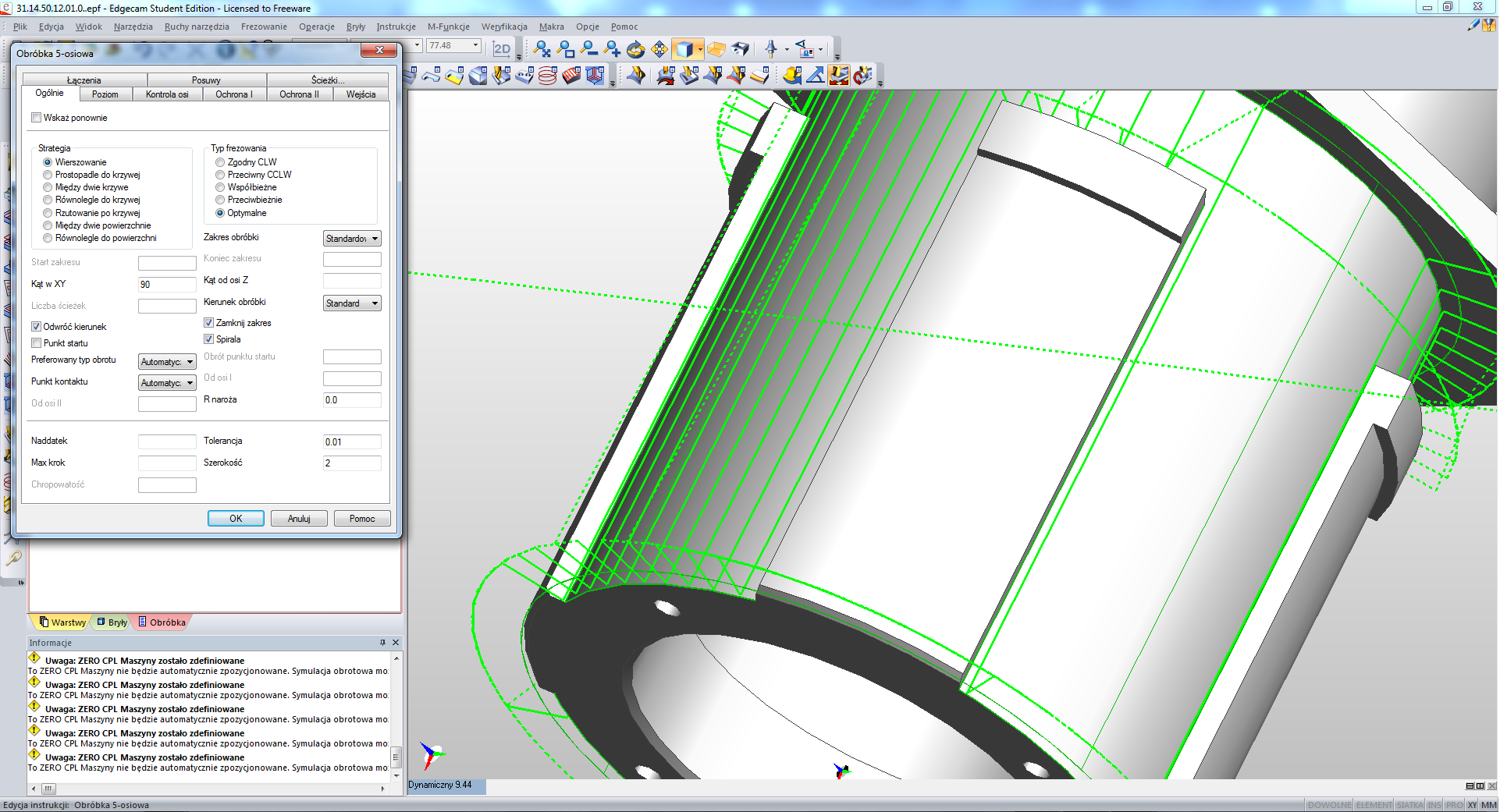Uncheck Odwróć kierunek checkbox
Viewport: 1500px width, 812px height.
point(36,327)
